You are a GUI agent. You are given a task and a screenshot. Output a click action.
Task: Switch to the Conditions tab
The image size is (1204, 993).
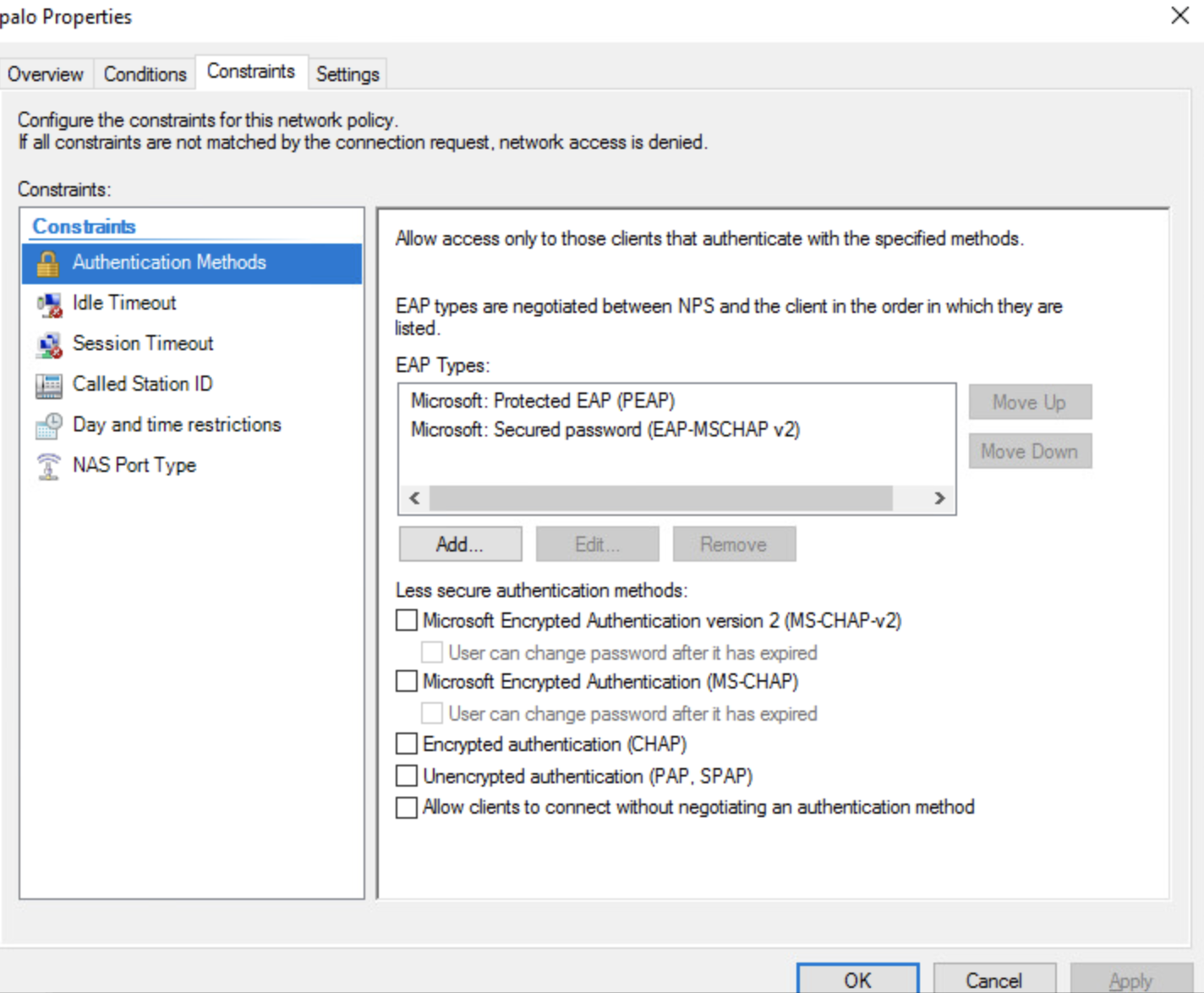tap(145, 74)
